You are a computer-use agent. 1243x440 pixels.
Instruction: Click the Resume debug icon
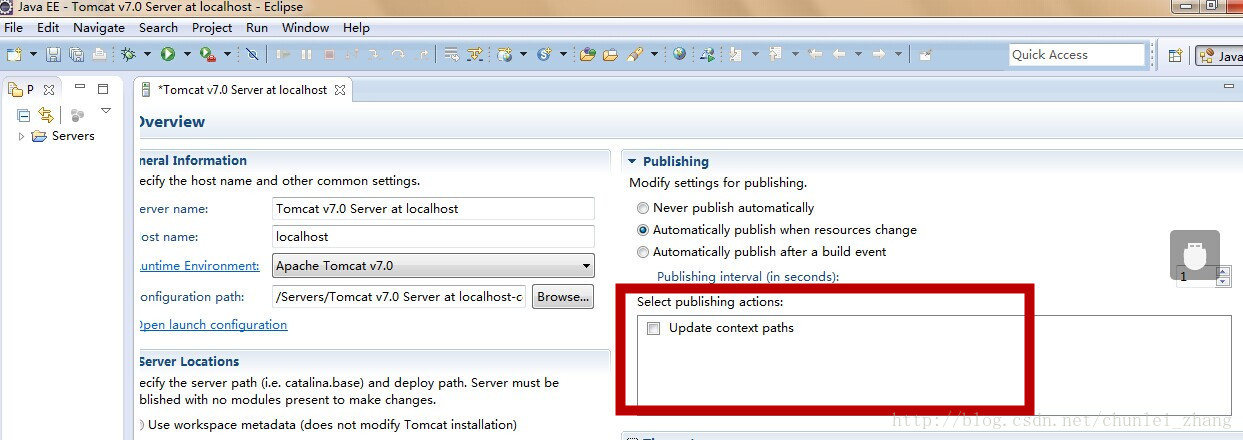[284, 54]
